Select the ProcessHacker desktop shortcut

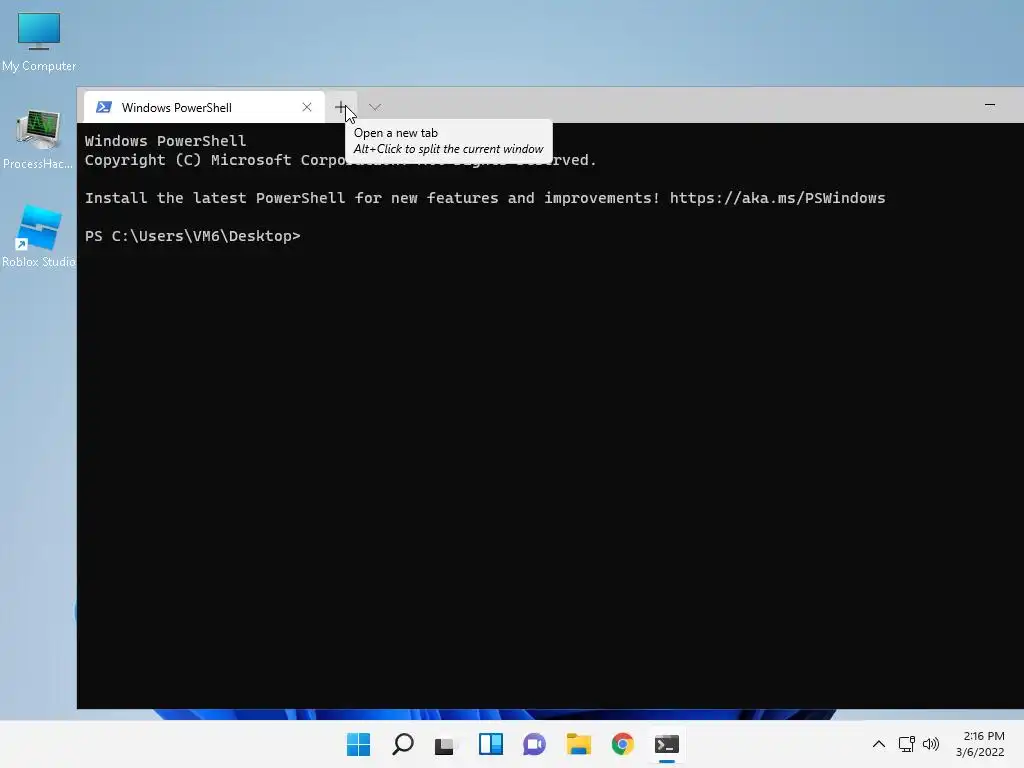(x=39, y=139)
